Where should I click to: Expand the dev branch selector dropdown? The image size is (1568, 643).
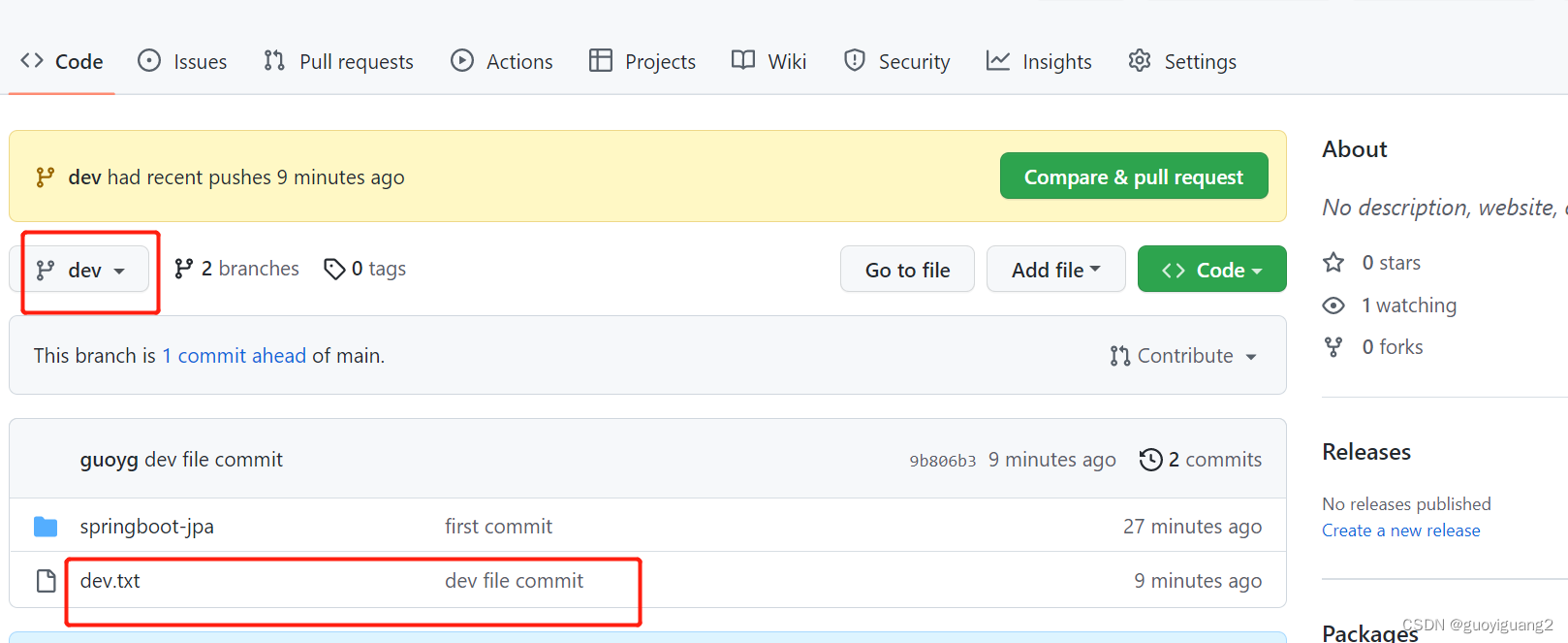click(80, 270)
